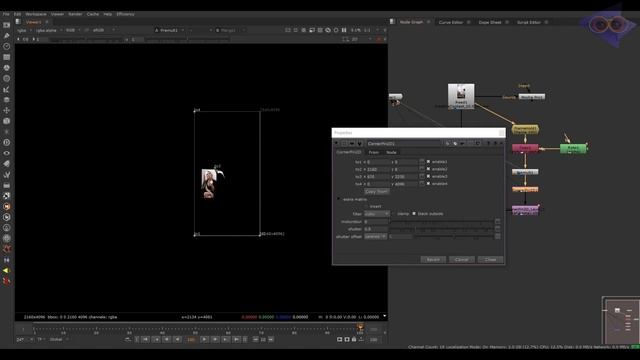Open the Filter nodes toolbar icon
Screen dimensions: 640x360
pyautogui.click(x=7, y=78)
